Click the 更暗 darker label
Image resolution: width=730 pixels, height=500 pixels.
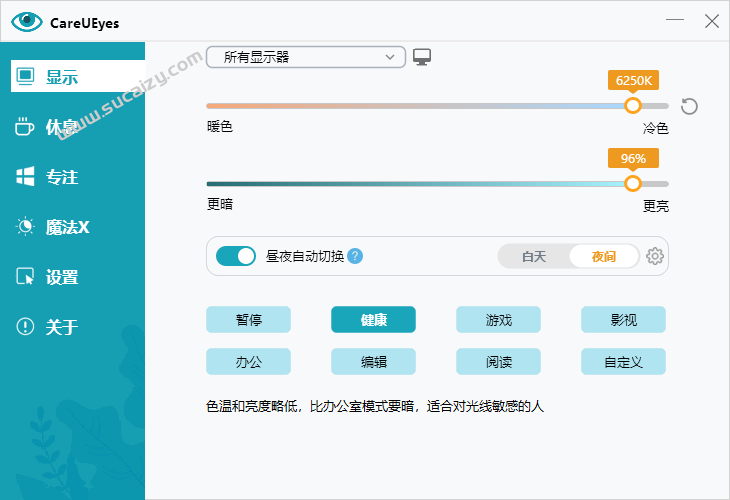pyautogui.click(x=220, y=204)
